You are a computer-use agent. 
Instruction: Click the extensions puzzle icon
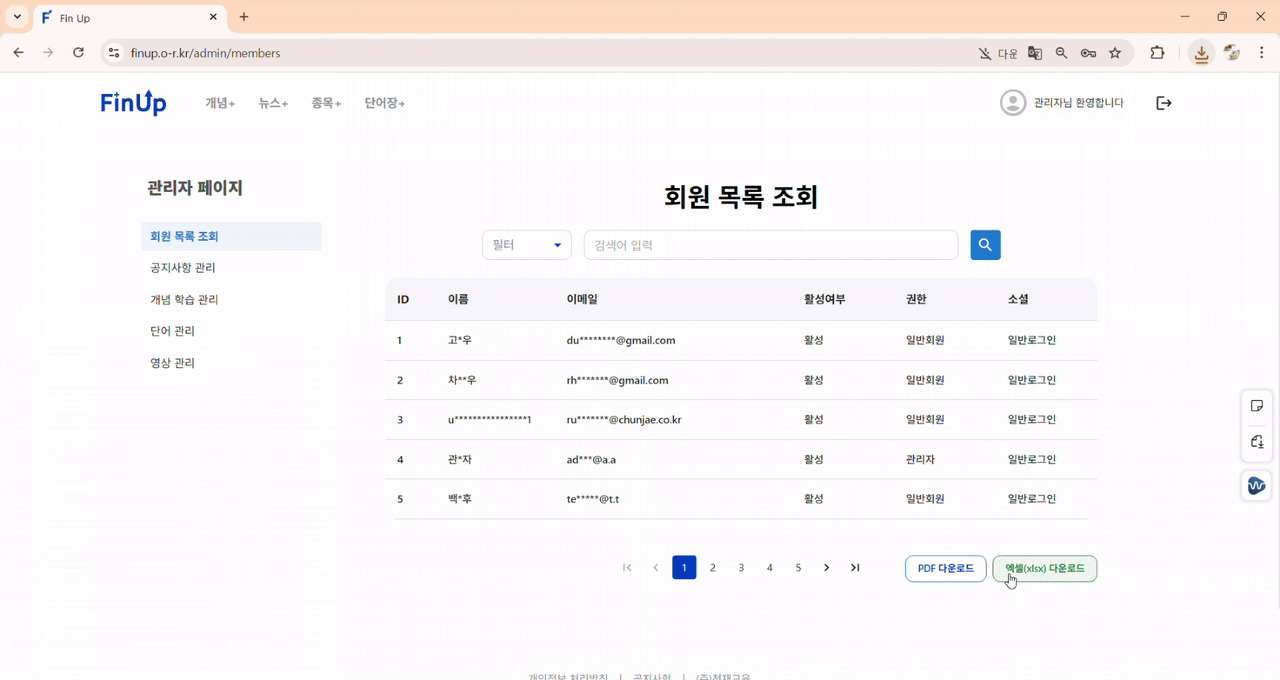(x=1157, y=52)
